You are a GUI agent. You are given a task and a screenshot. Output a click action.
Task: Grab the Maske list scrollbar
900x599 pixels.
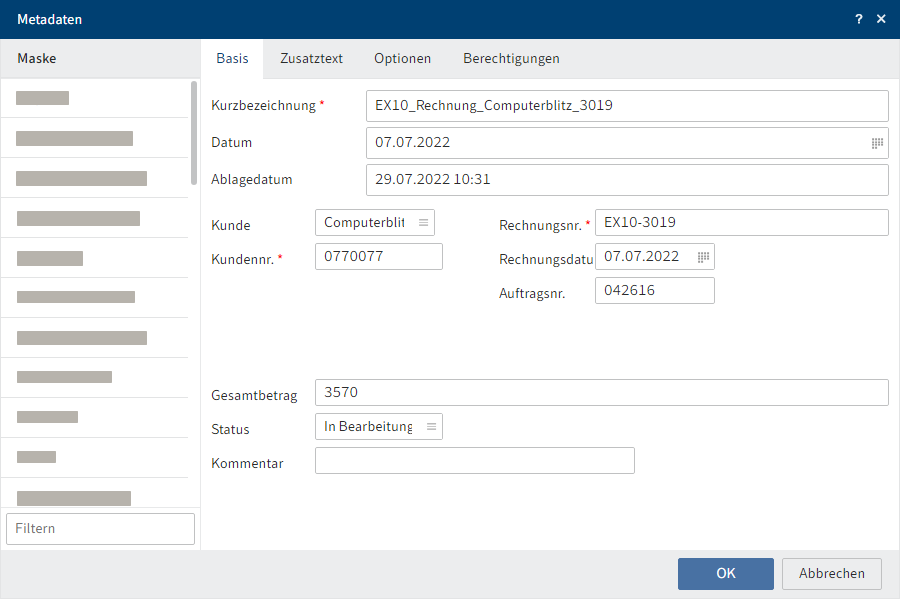pyautogui.click(x=194, y=133)
